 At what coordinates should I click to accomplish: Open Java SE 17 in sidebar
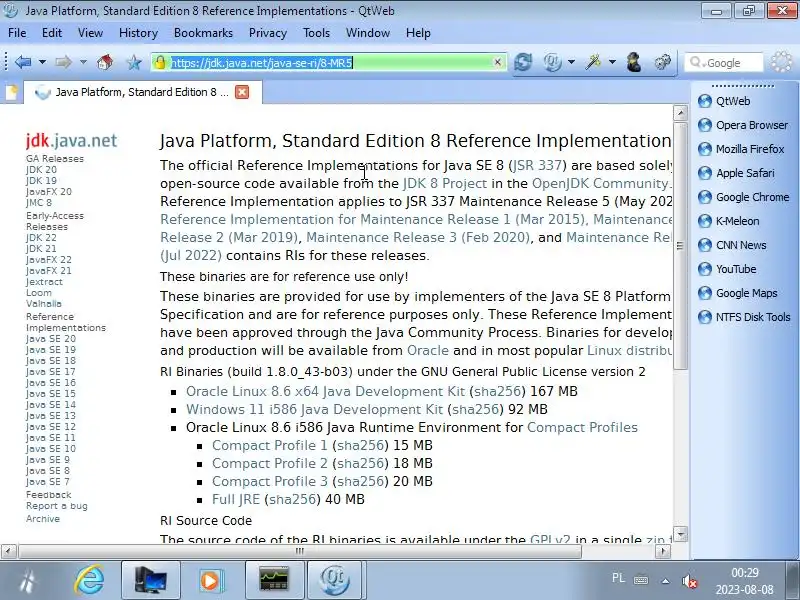pyautogui.click(x=51, y=372)
